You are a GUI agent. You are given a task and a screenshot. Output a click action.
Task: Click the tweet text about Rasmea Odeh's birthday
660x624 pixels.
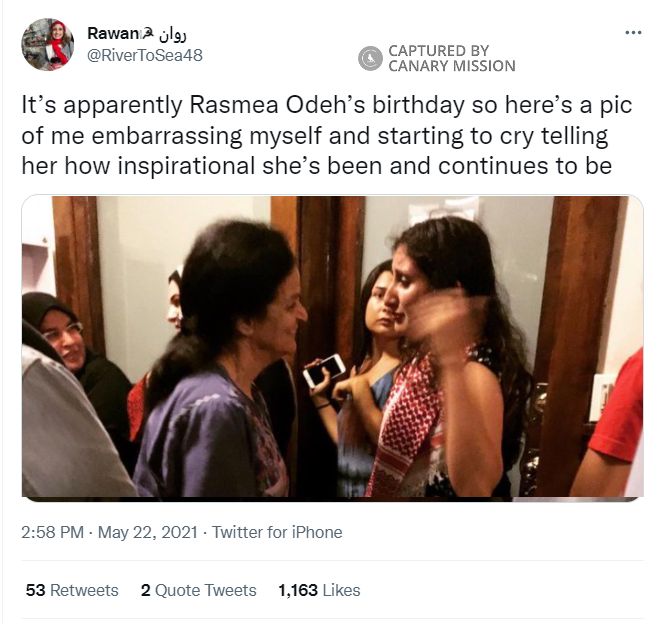pos(315,135)
